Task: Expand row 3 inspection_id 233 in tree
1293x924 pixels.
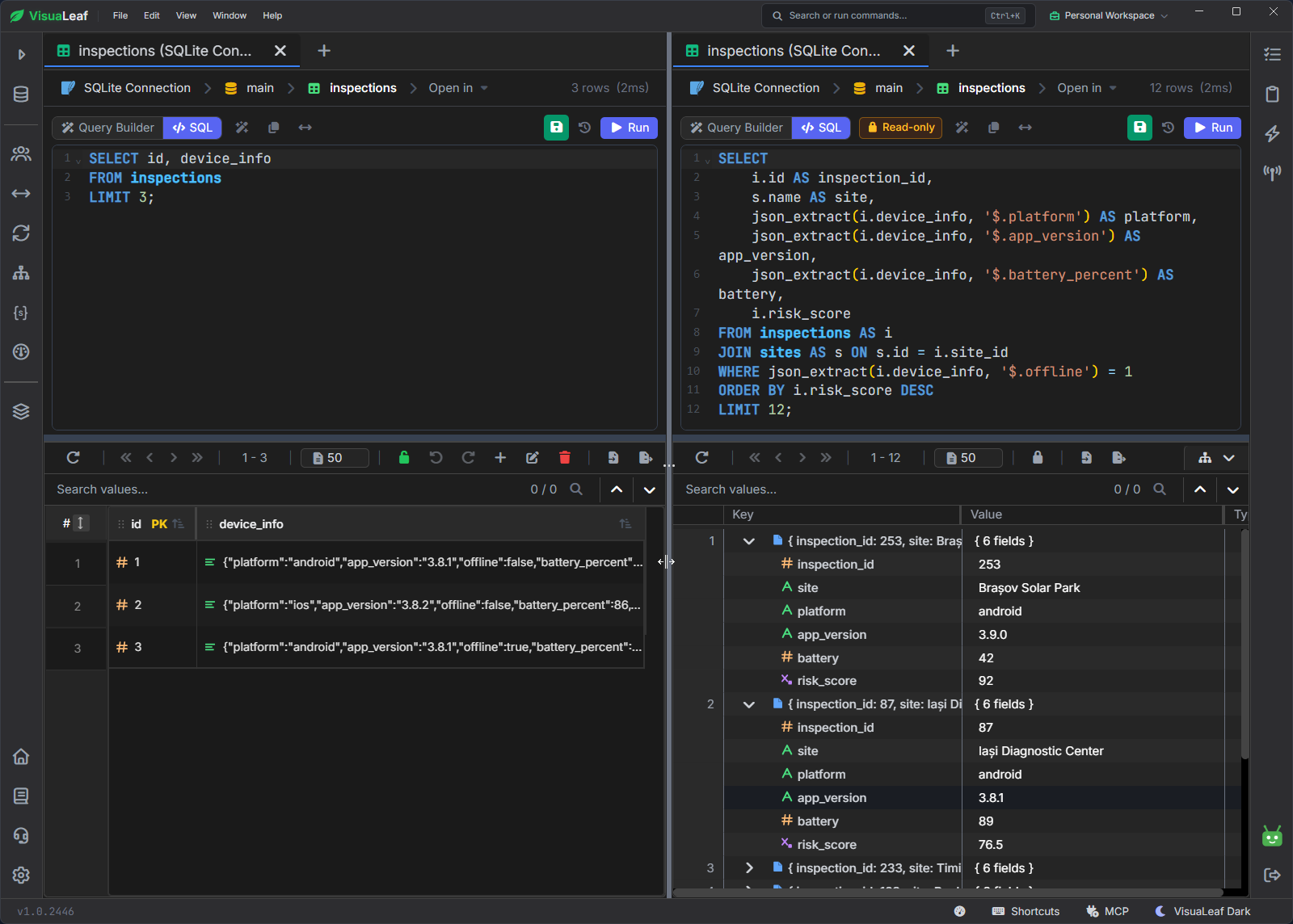Action: (x=748, y=868)
